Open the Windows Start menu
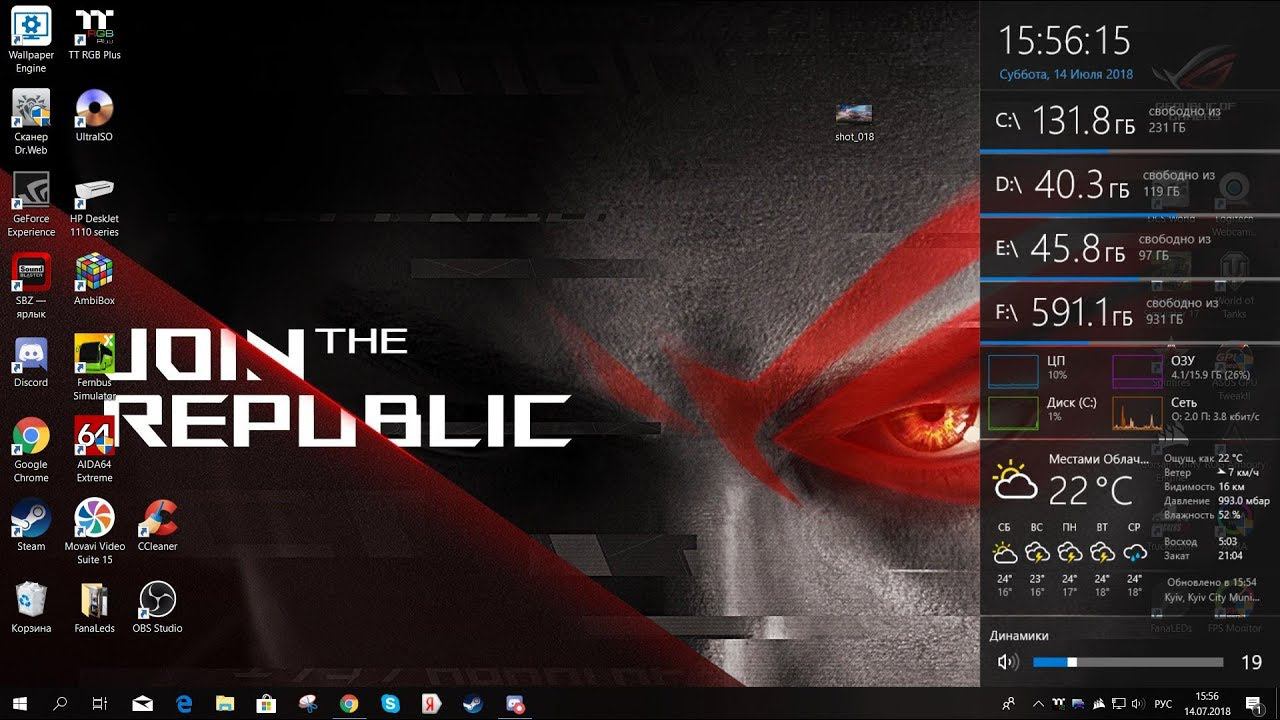1280x720 pixels. click(20, 703)
